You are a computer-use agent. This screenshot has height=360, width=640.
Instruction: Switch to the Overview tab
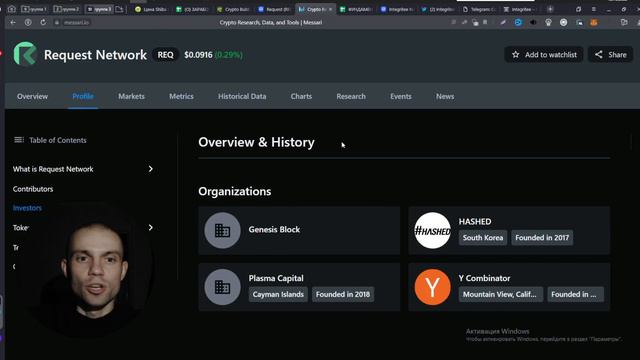[x=32, y=96]
